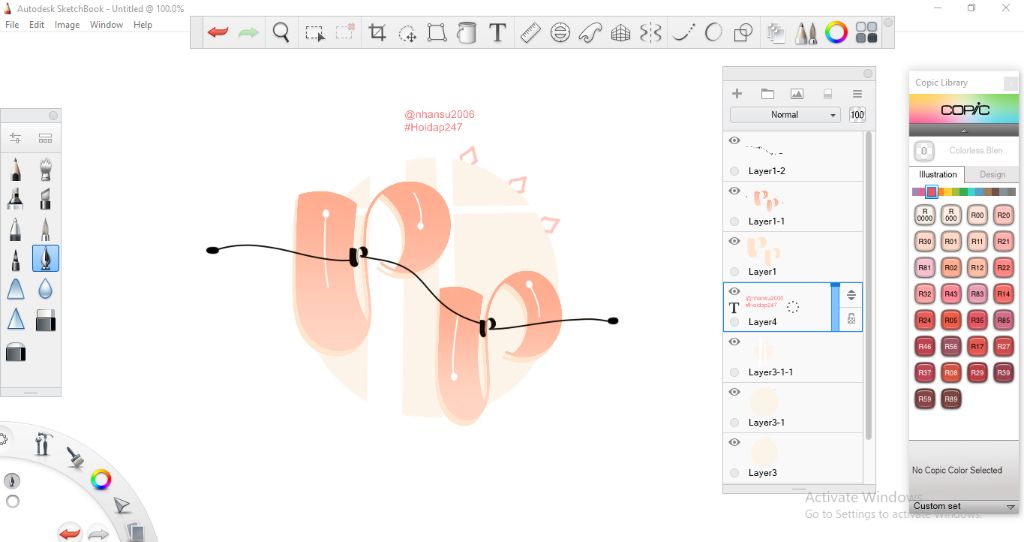Select the hard eraser brush
The image size is (1024, 542).
[x=45, y=320]
